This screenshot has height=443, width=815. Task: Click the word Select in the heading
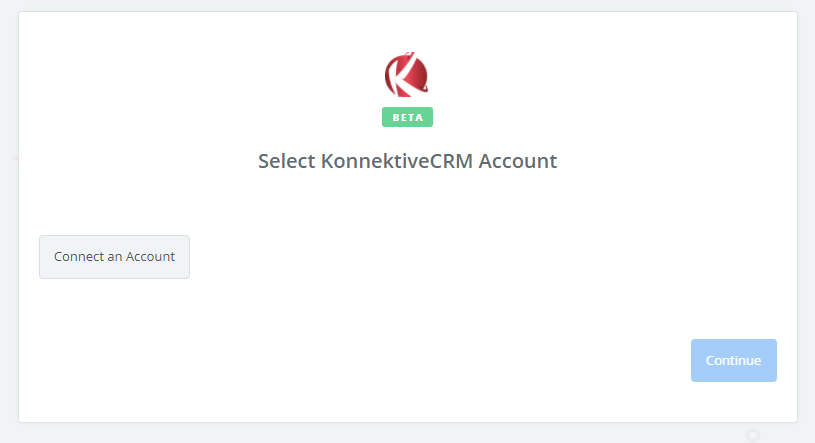click(x=286, y=161)
